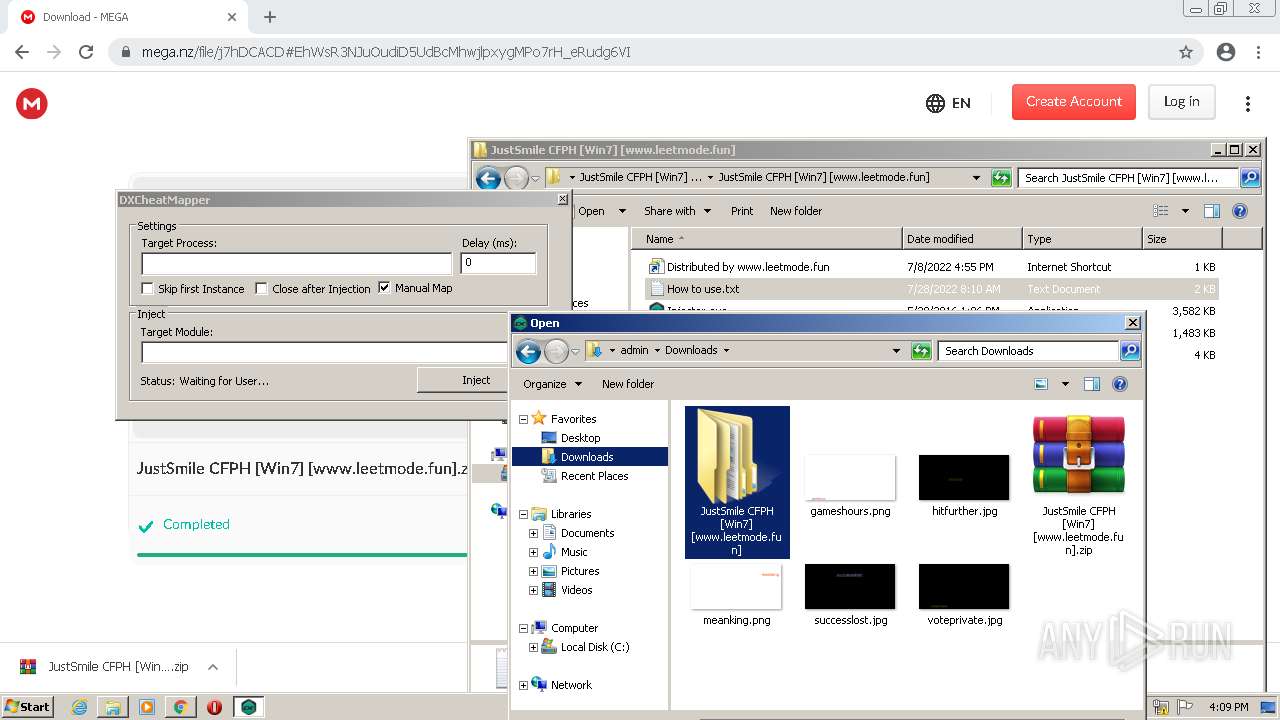
Task: Open help in the Open dialog toolbar
Action: (x=1120, y=384)
